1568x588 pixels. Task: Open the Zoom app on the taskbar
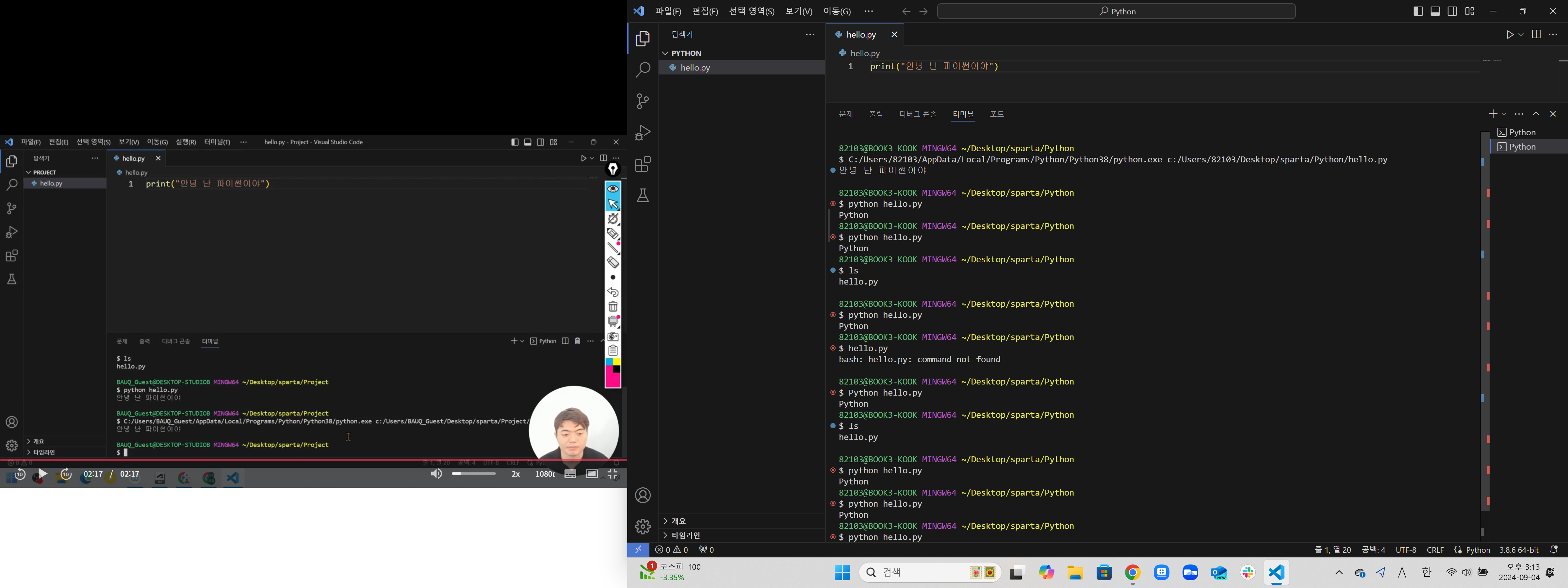1190,573
